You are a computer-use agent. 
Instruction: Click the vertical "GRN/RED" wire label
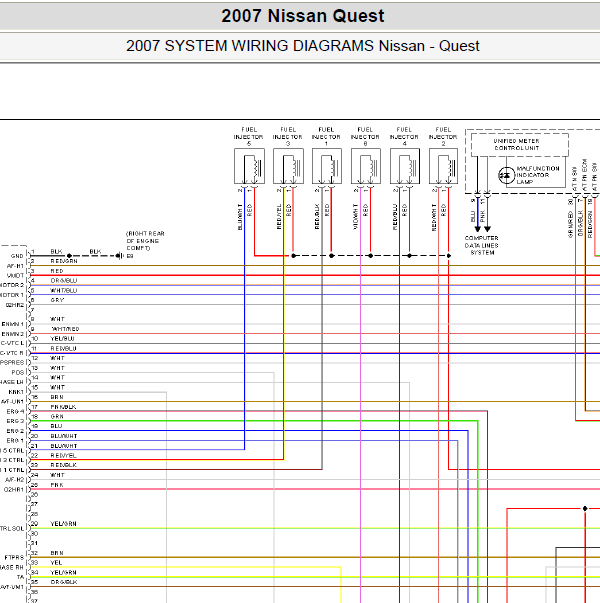coord(570,224)
